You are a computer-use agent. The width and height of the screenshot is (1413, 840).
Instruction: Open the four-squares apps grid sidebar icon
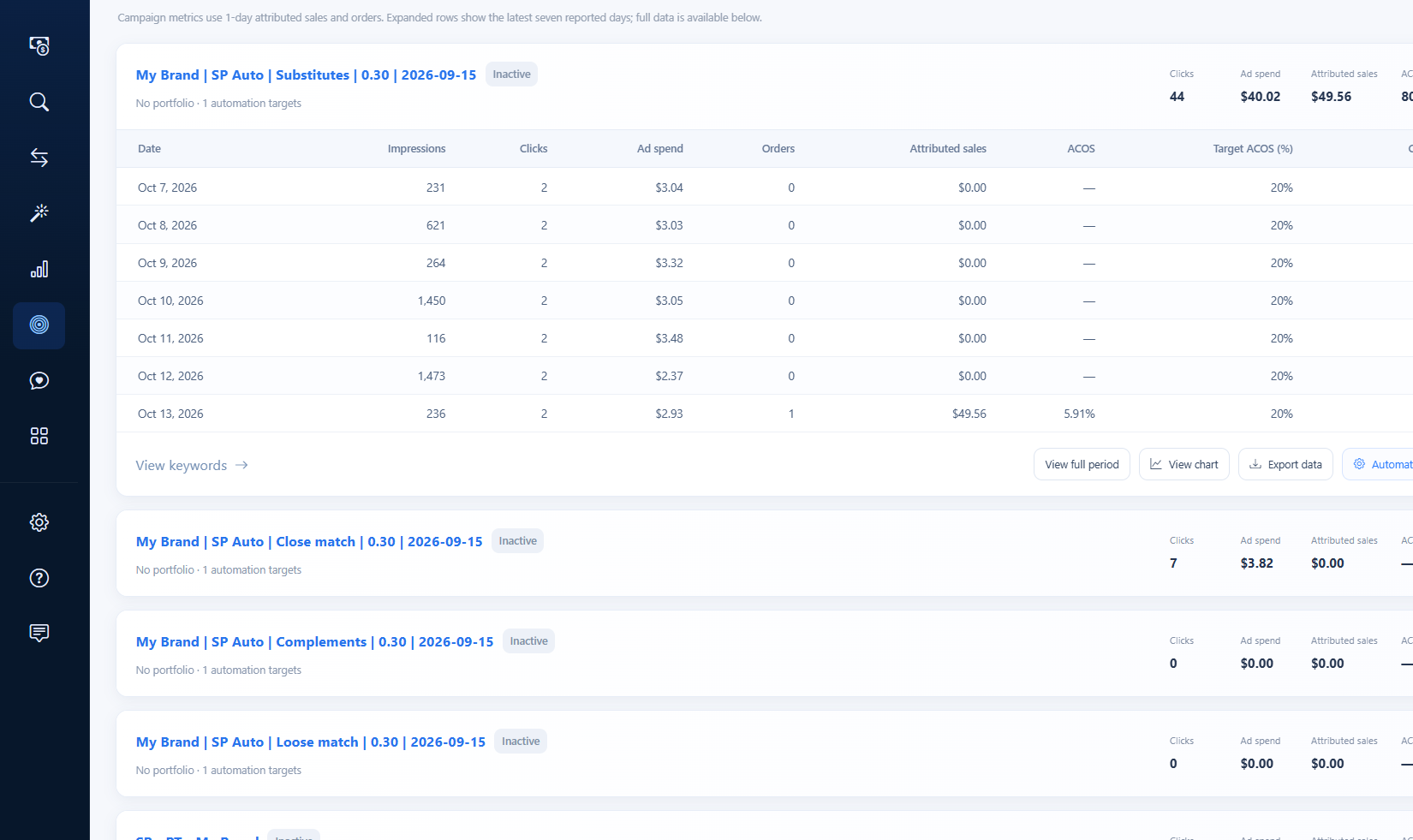[39, 436]
